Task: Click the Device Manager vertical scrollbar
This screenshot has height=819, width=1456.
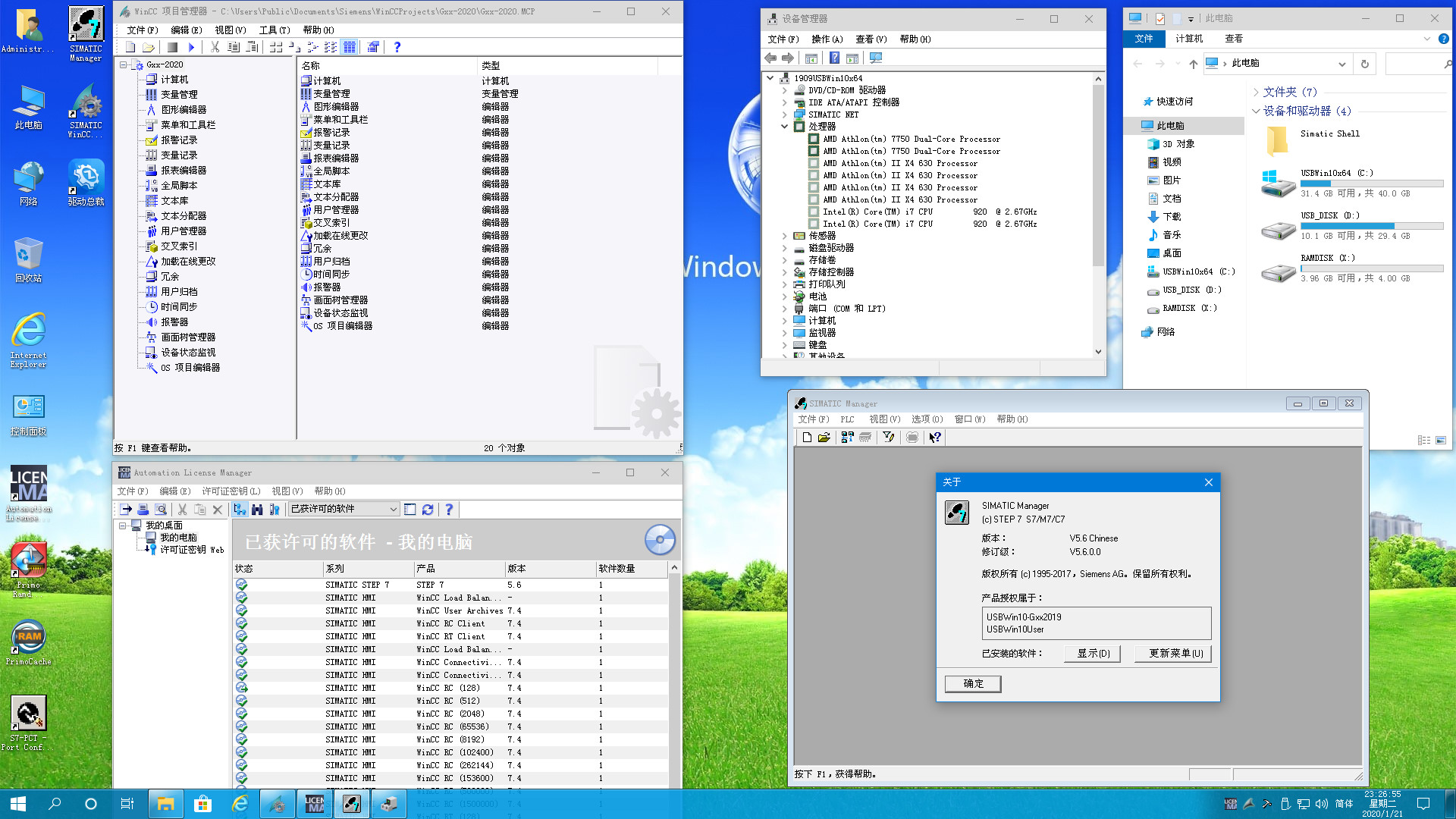Action: click(1098, 215)
